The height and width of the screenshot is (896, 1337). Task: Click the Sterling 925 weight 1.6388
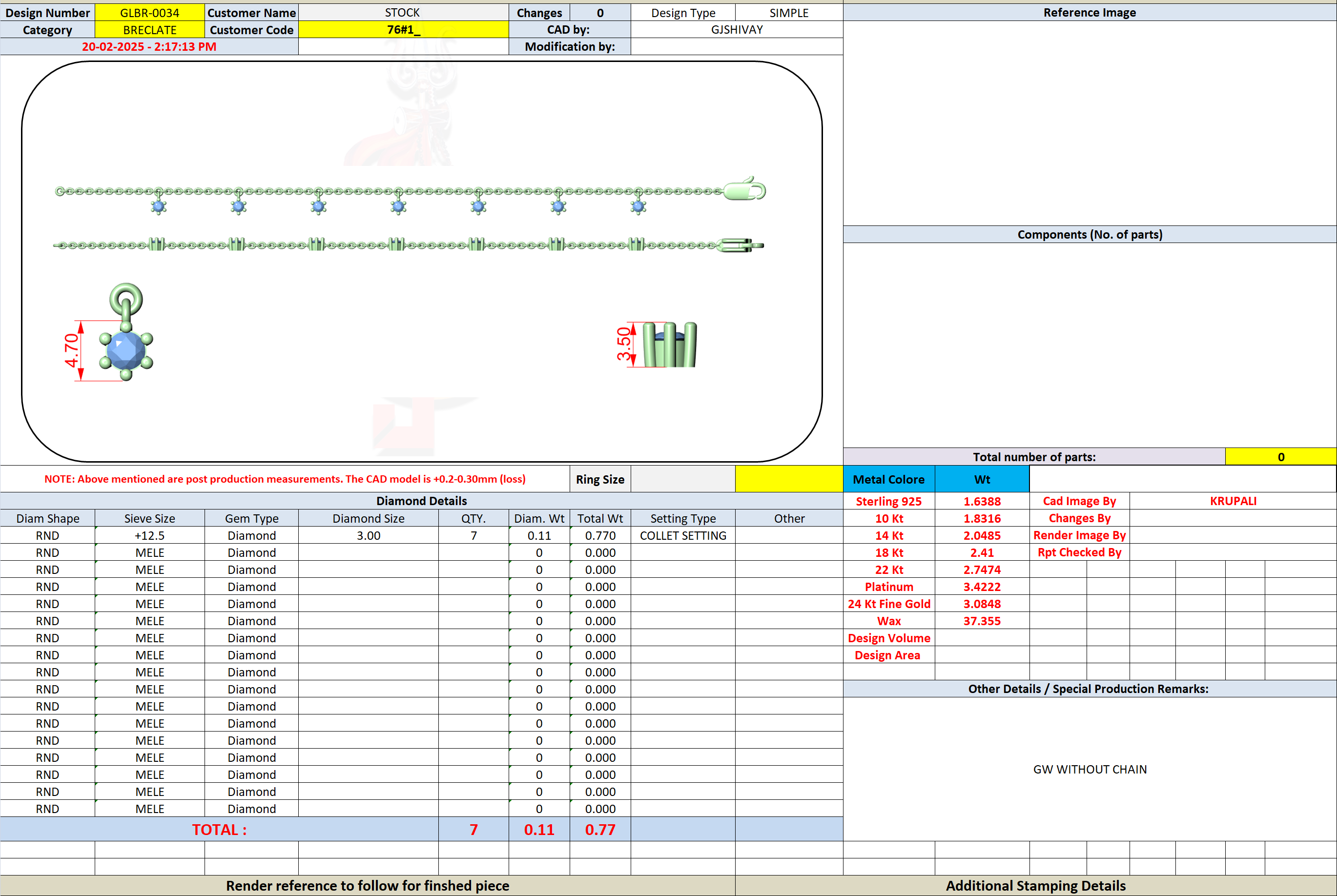982,501
